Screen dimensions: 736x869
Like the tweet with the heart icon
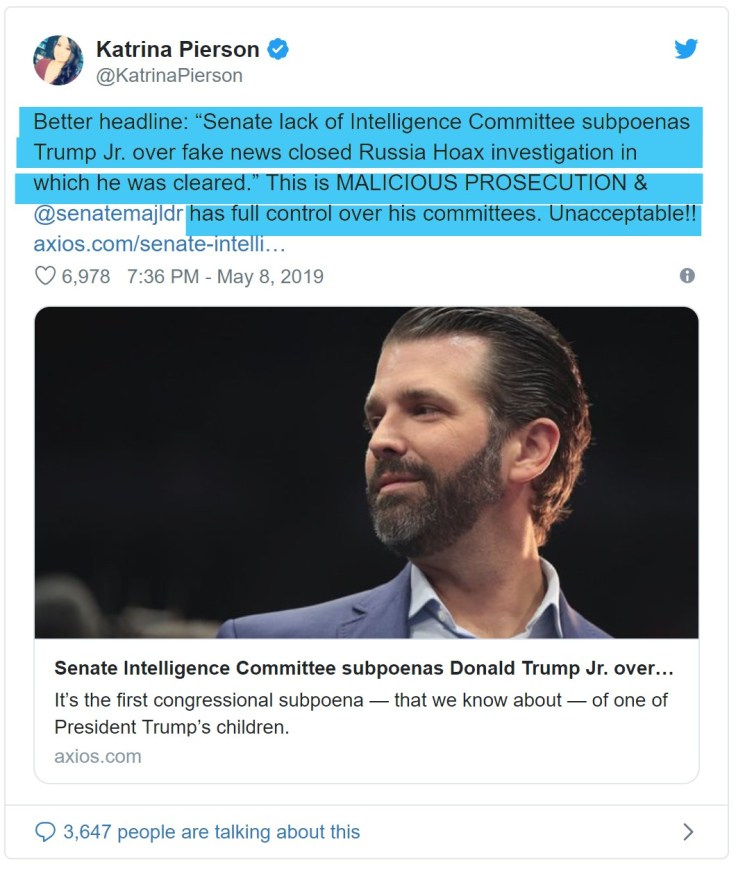click(45, 276)
